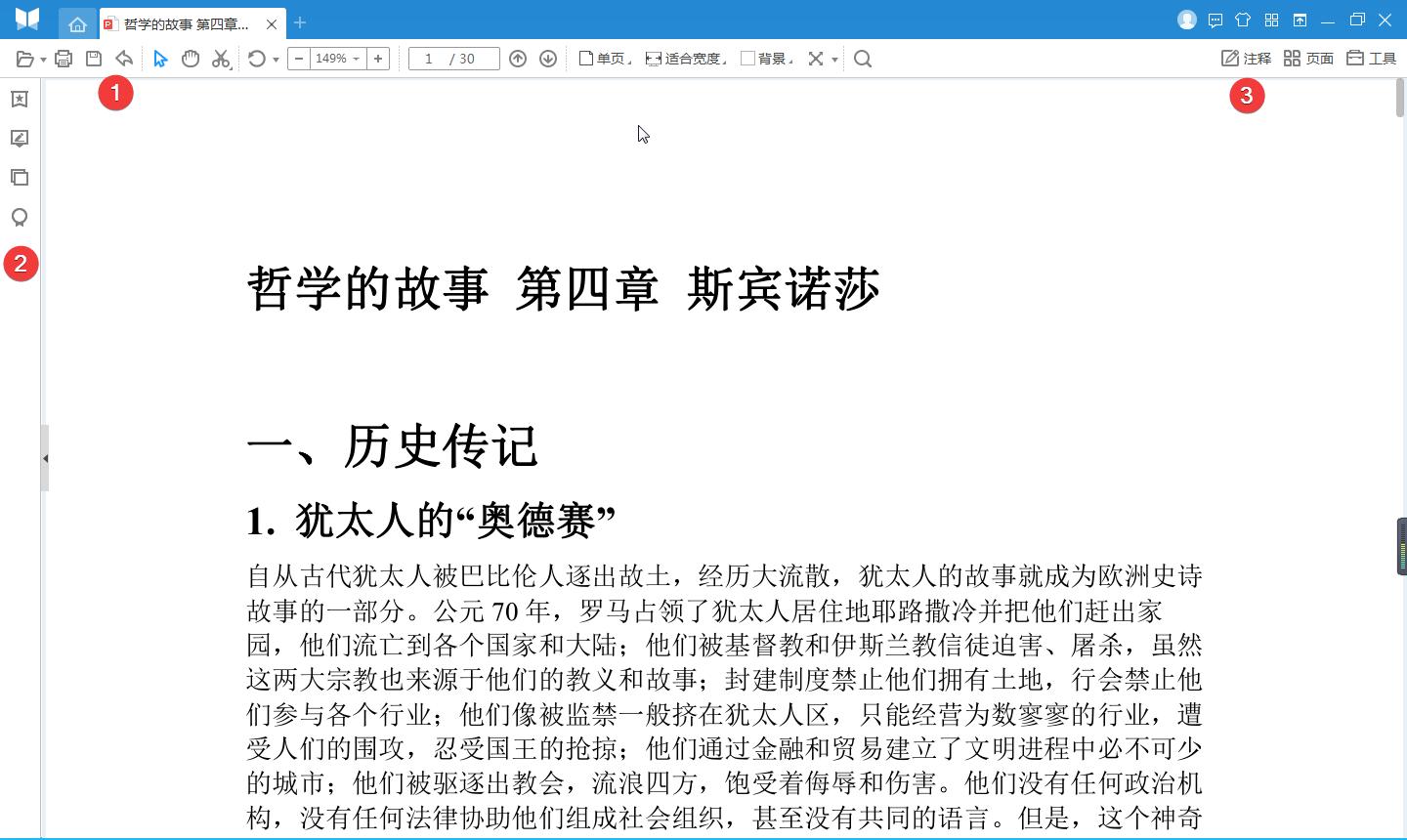The height and width of the screenshot is (840, 1407).
Task: Toggle the 单页 single page view mode
Action: click(600, 59)
